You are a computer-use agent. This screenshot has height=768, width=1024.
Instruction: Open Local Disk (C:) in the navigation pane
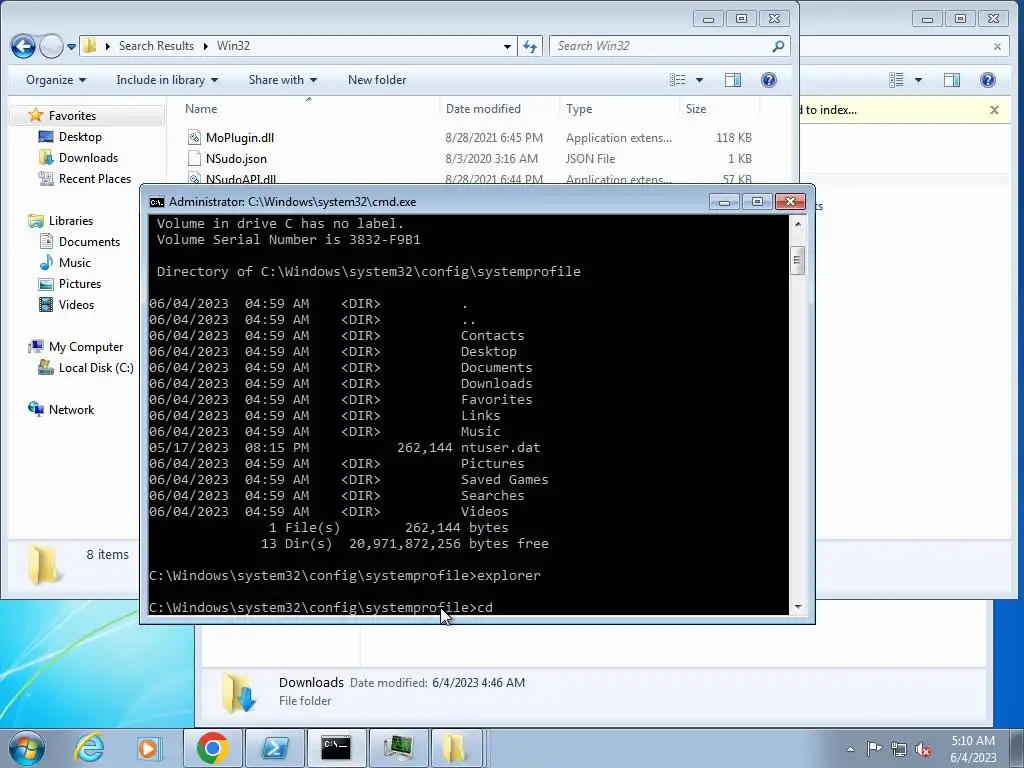(x=96, y=368)
